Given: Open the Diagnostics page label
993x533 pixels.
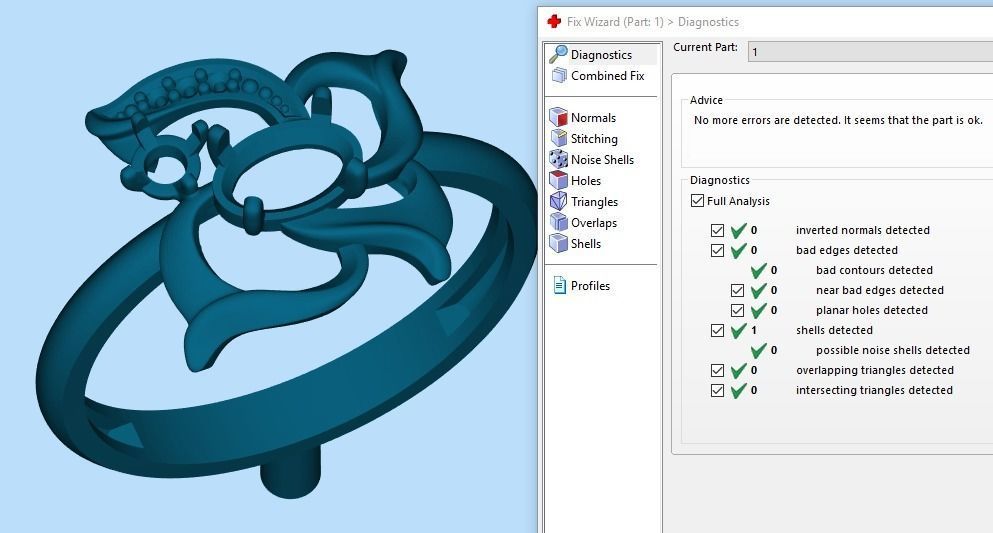Looking at the screenshot, I should coord(601,55).
